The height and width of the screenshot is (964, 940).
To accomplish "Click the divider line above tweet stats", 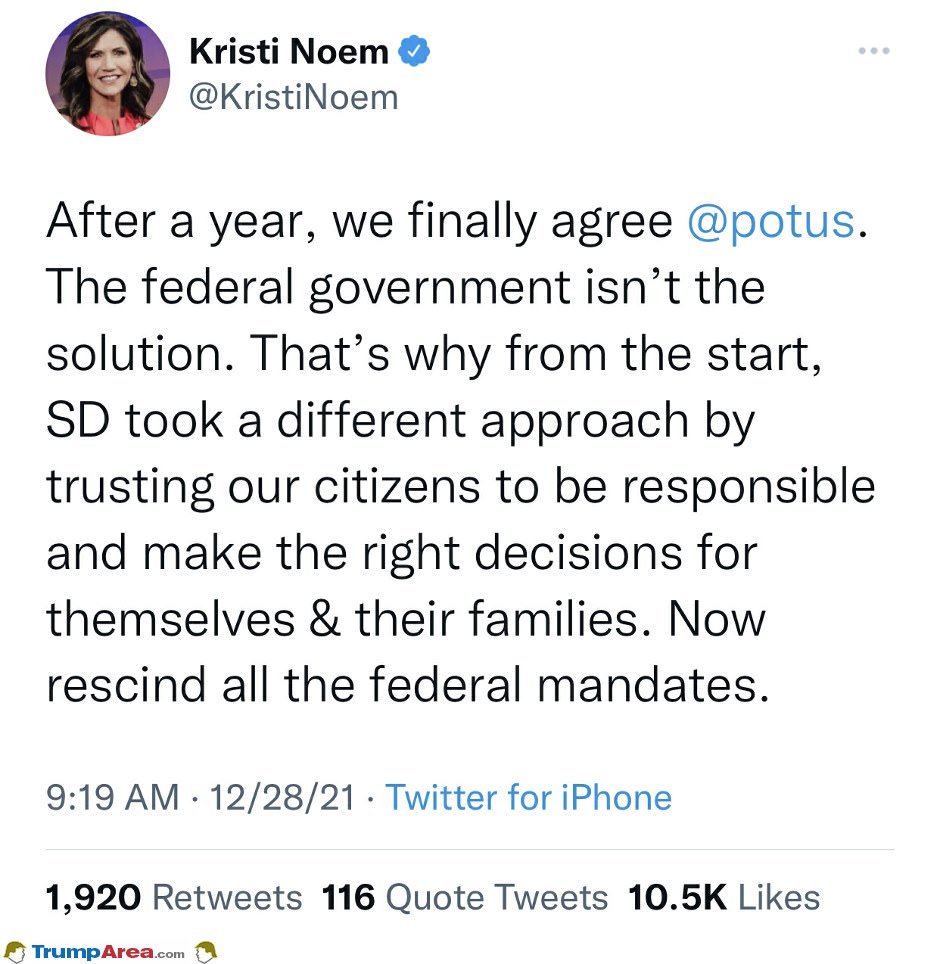I will pyautogui.click(x=470, y=850).
